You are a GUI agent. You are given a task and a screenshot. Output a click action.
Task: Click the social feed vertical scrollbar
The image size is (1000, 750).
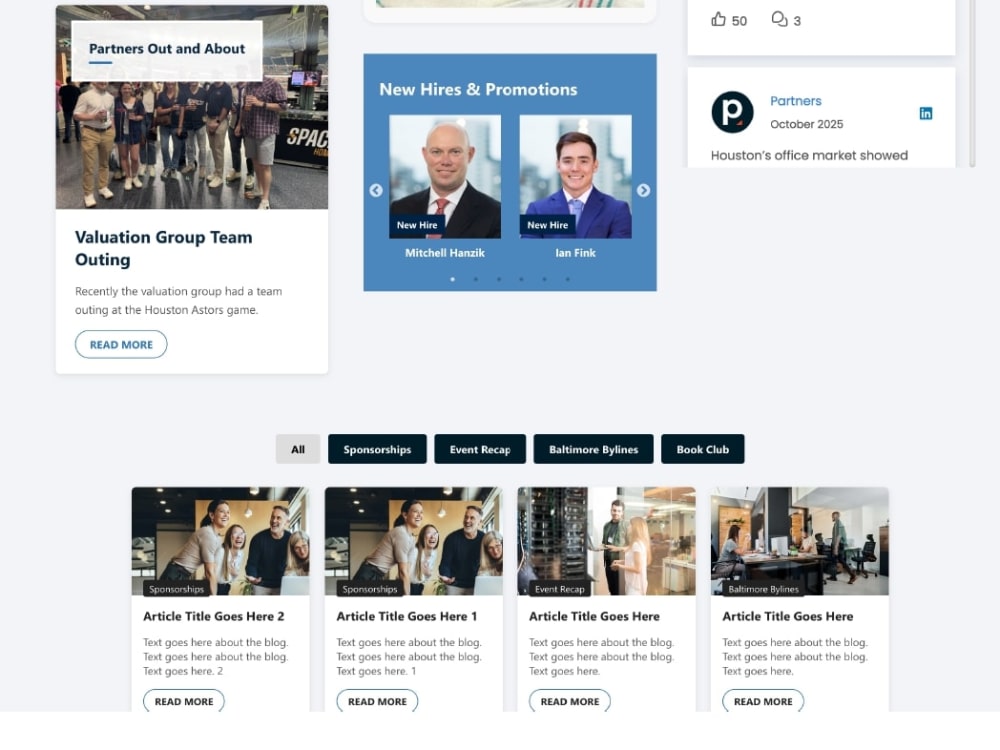click(972, 83)
